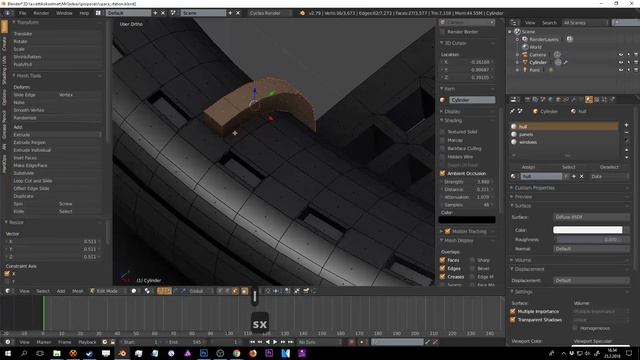Image resolution: width=640 pixels, height=360 pixels.
Task: Adjust the Roughness slider
Action: click(591, 240)
